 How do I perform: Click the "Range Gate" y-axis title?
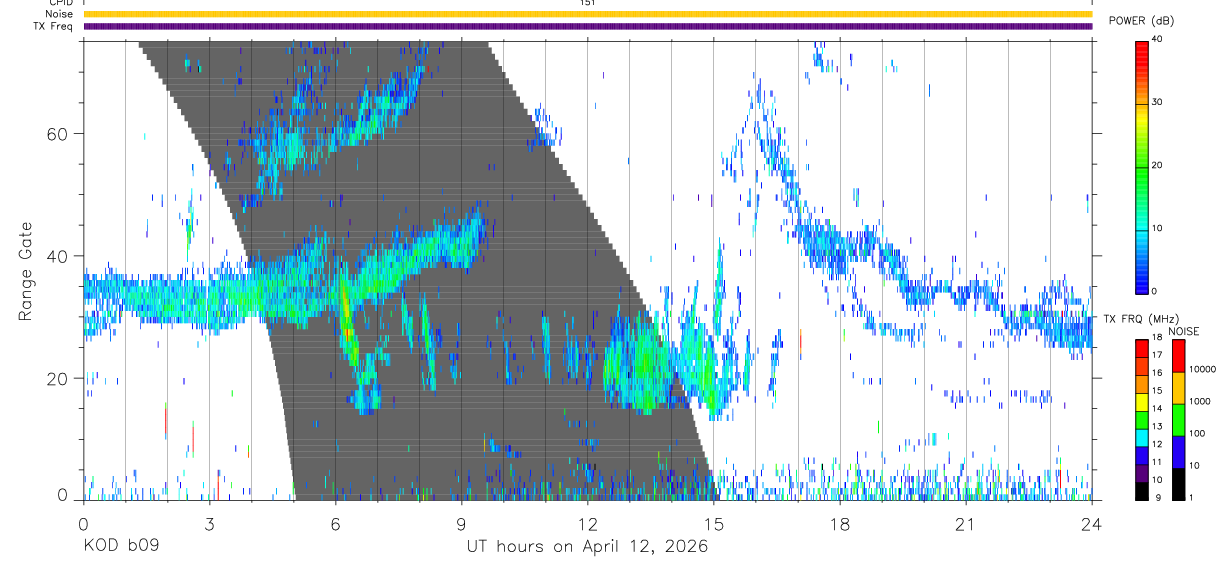[x=26, y=271]
